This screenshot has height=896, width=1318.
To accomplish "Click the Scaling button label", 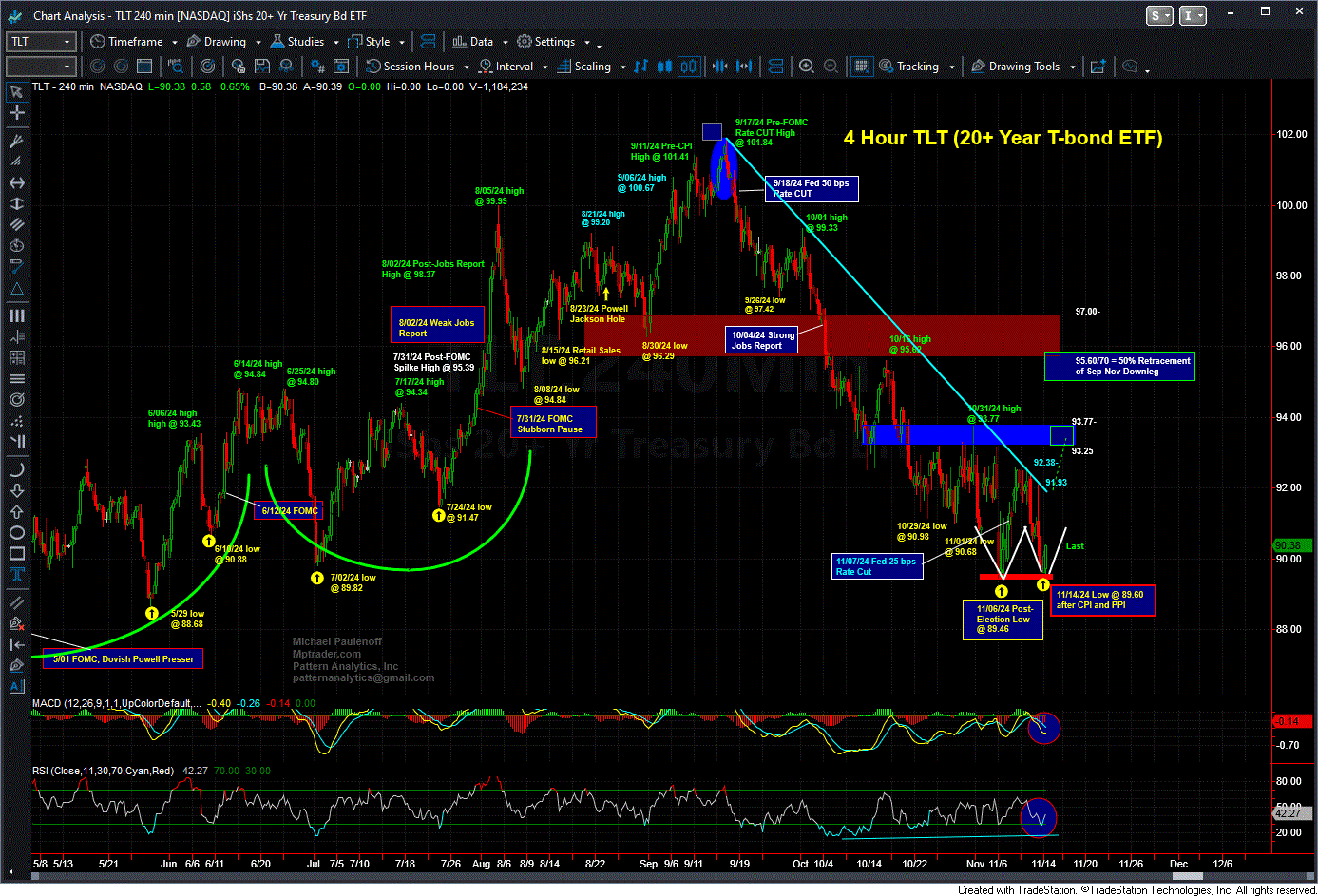I will (x=592, y=67).
